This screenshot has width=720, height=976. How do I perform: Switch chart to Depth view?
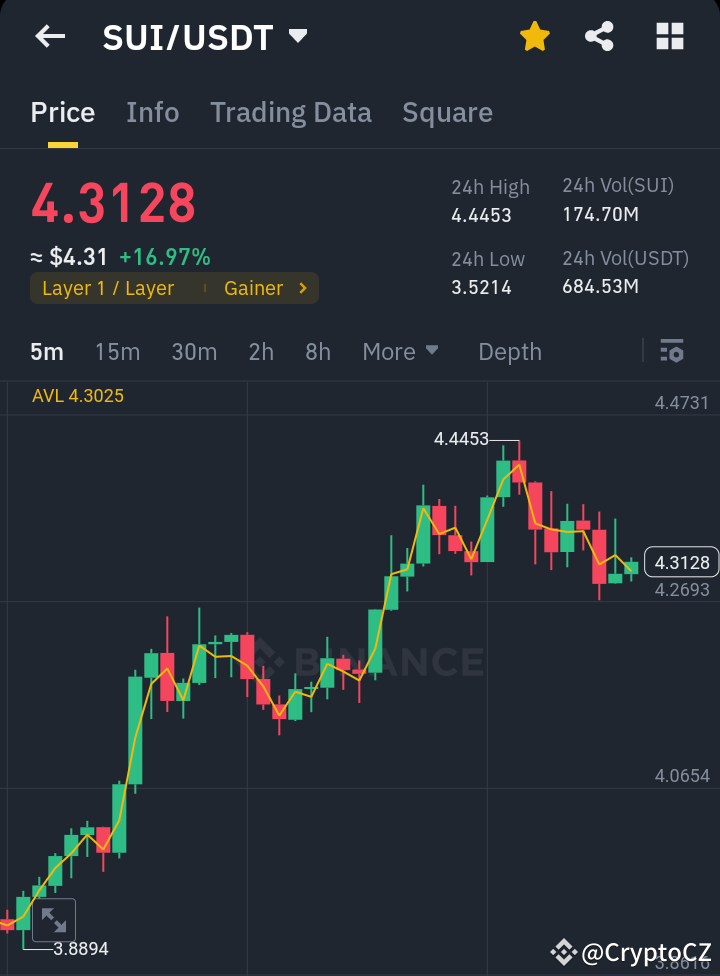509,352
